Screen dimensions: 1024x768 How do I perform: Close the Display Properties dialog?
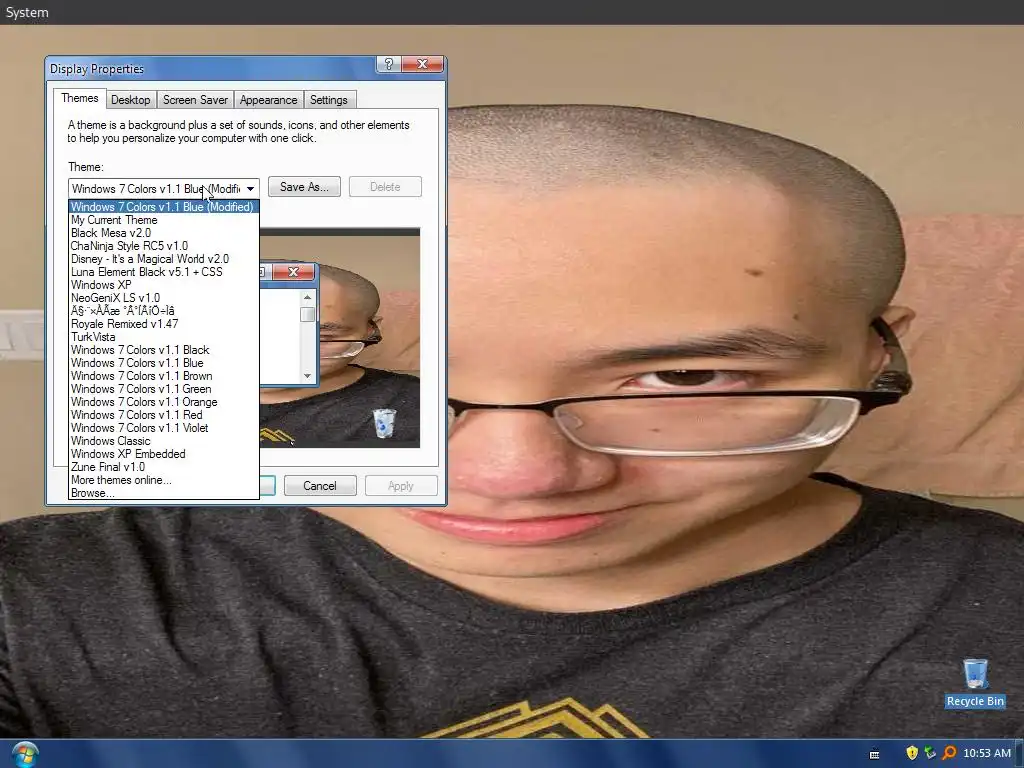[423, 64]
